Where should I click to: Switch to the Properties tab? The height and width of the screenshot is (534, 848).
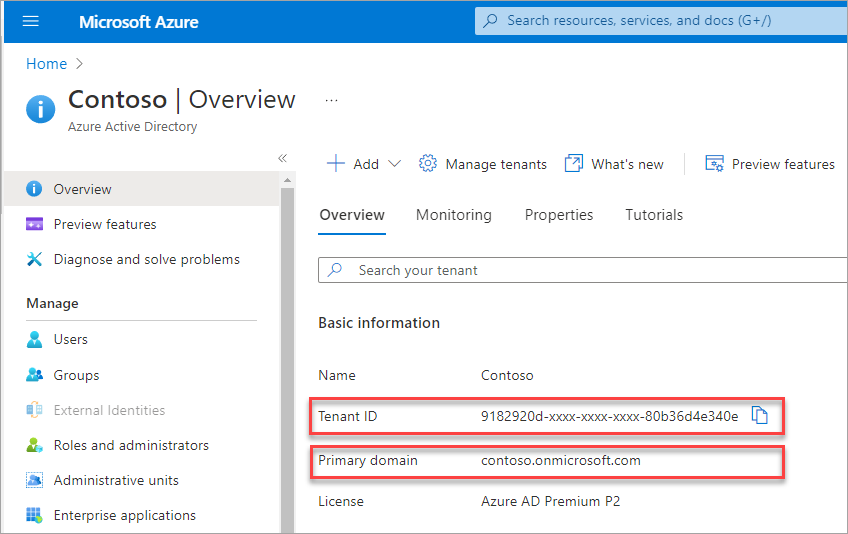tap(559, 215)
